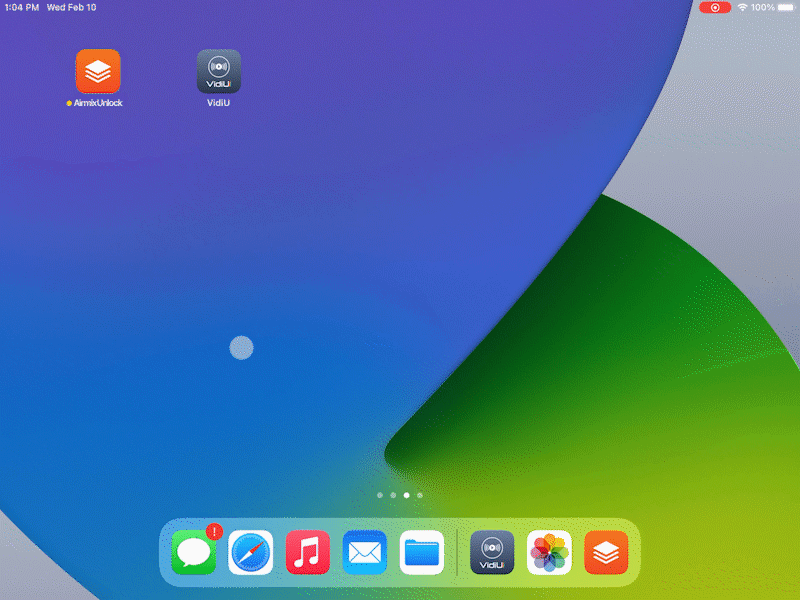800x600 pixels.
Task: Tap the 1:04 PM clock in status bar
Action: pos(20,8)
